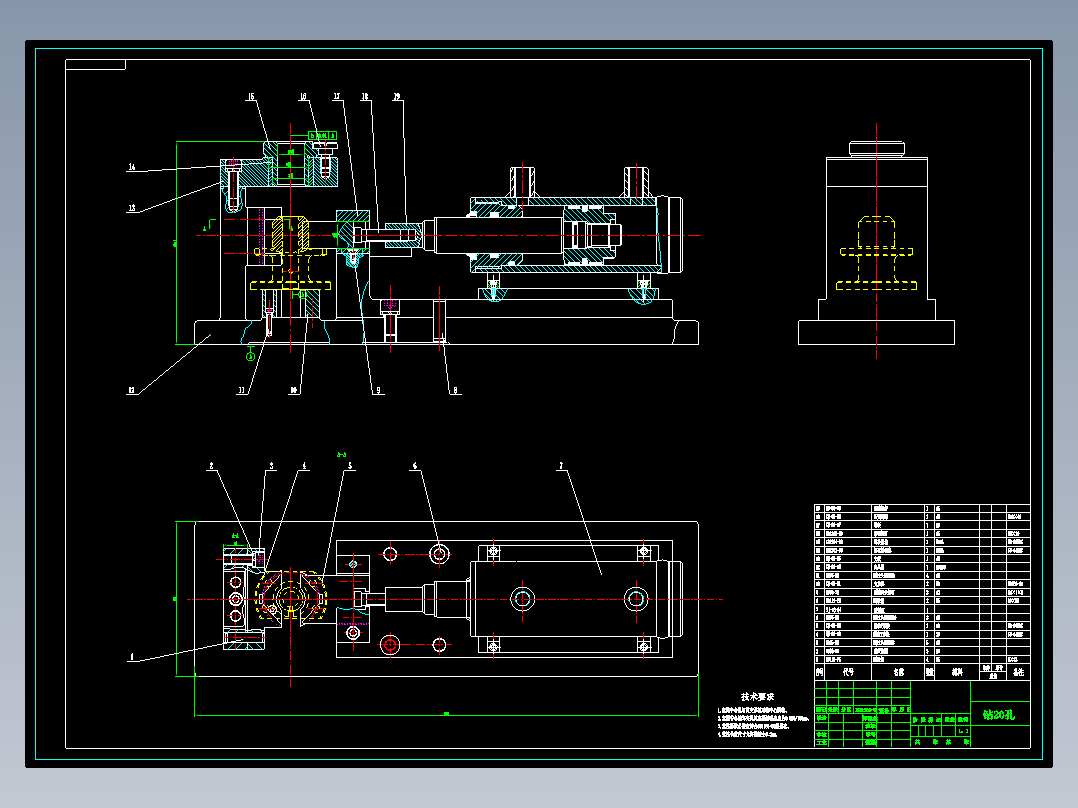Select the cap atop the side view
Image resolution: width=1078 pixels, height=808 pixels.
pyautogui.click(x=877, y=149)
